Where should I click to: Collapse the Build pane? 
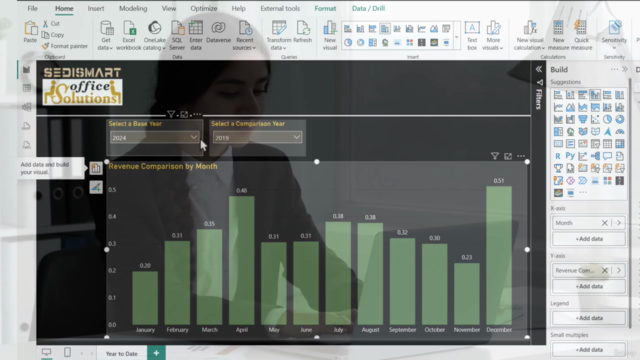(x=625, y=69)
